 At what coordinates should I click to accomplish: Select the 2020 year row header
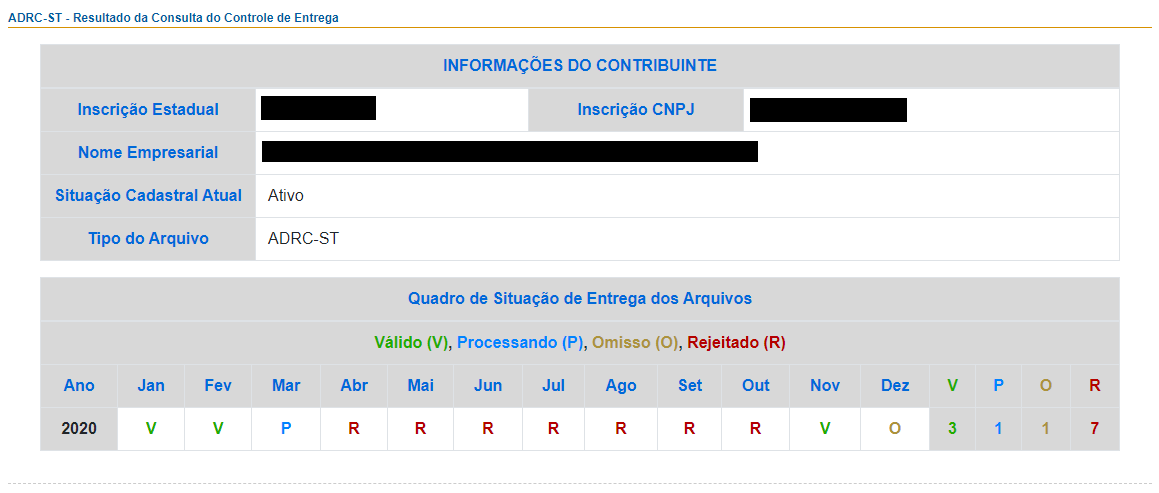pos(79,429)
